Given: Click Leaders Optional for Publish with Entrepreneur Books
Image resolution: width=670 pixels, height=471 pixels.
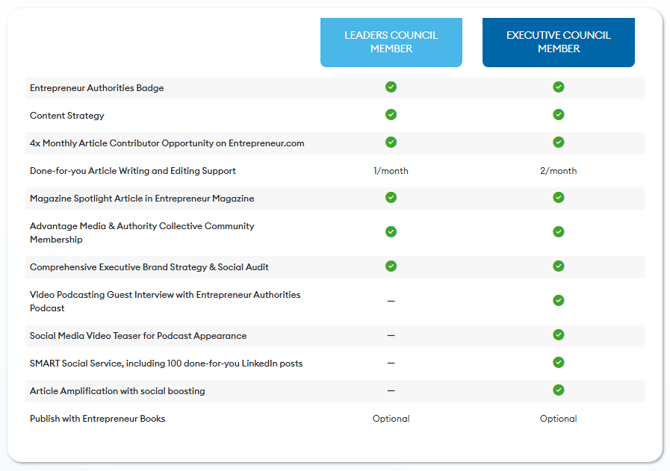Looking at the screenshot, I should point(391,419).
